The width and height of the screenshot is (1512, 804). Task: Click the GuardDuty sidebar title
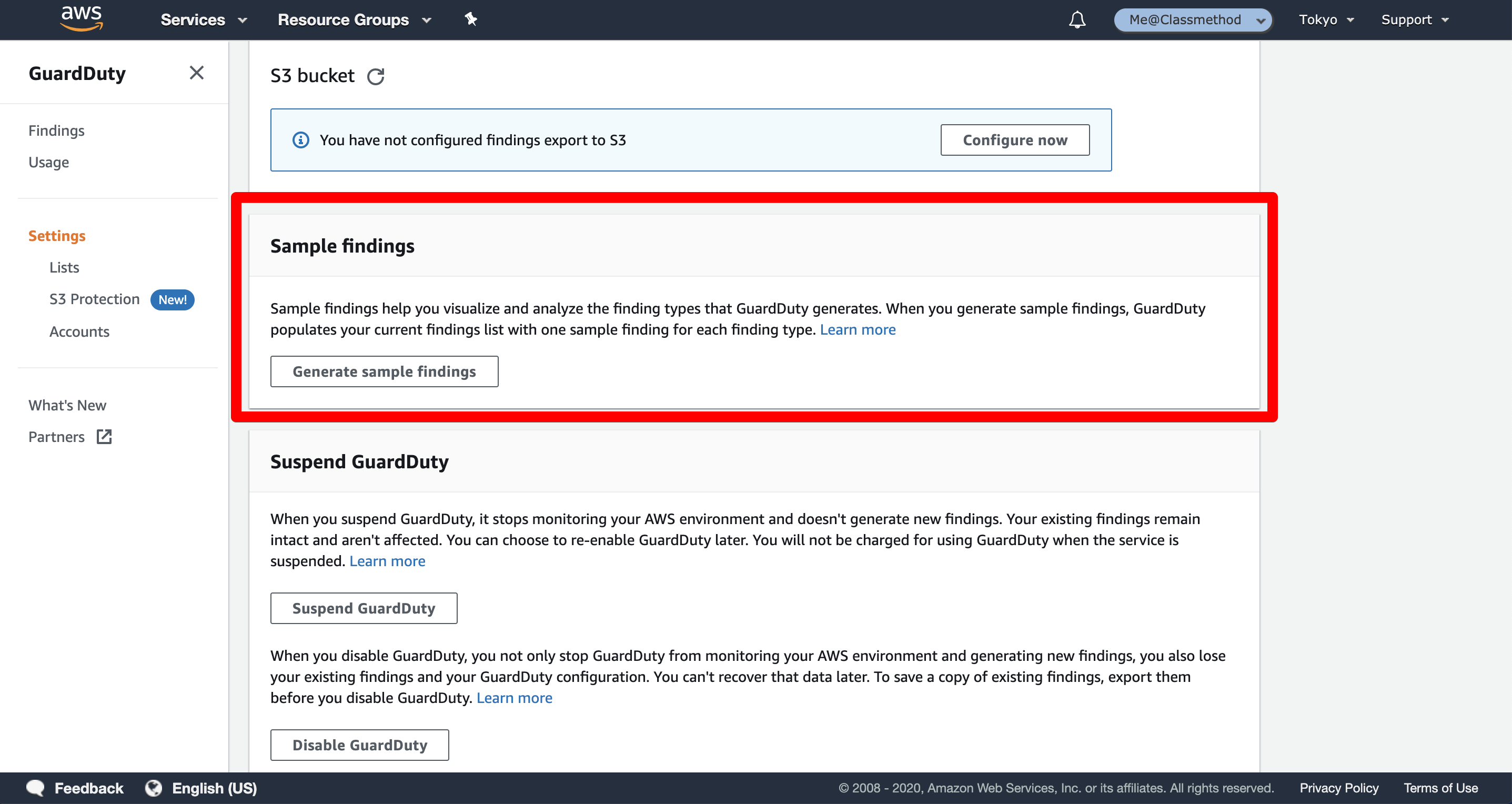coord(77,73)
